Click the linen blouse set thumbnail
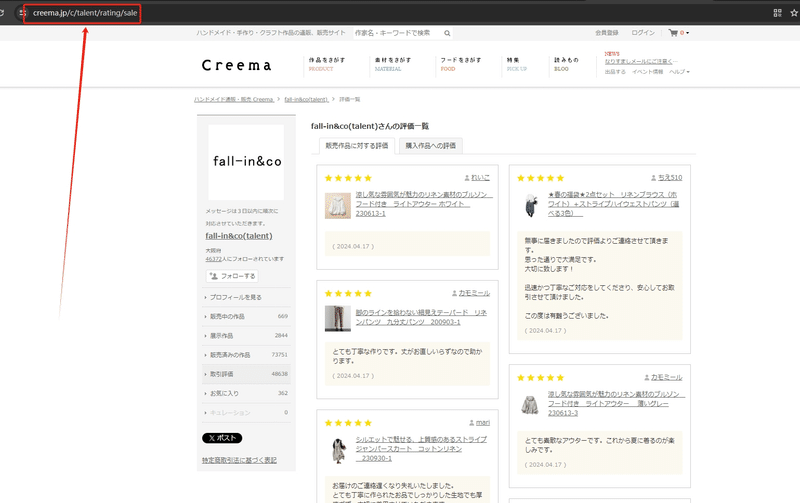This screenshot has height=503, width=800. click(x=530, y=205)
